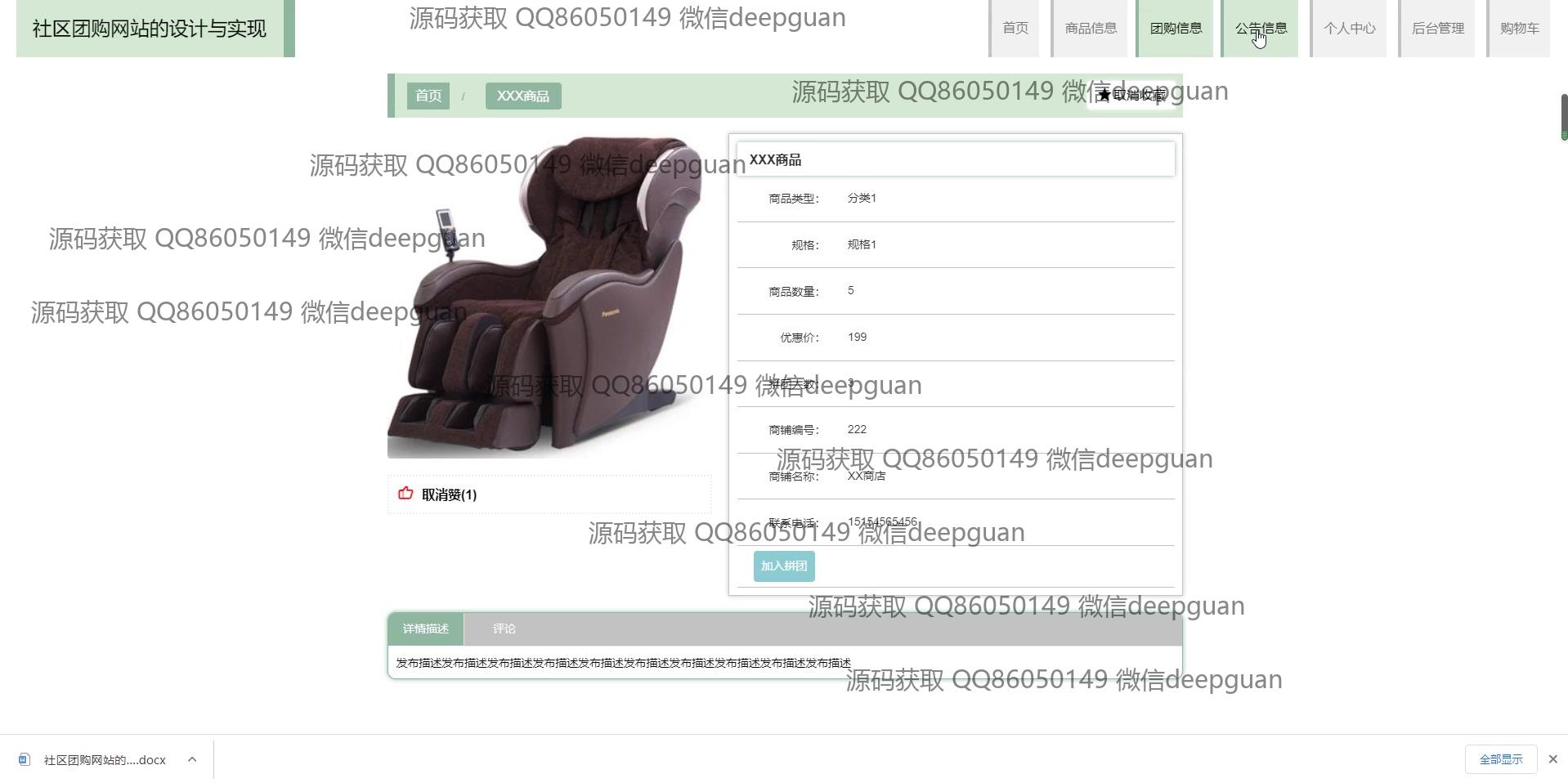Image resolution: width=1568 pixels, height=783 pixels.
Task: Click the 商铺编号: label
Action: pyautogui.click(x=794, y=430)
